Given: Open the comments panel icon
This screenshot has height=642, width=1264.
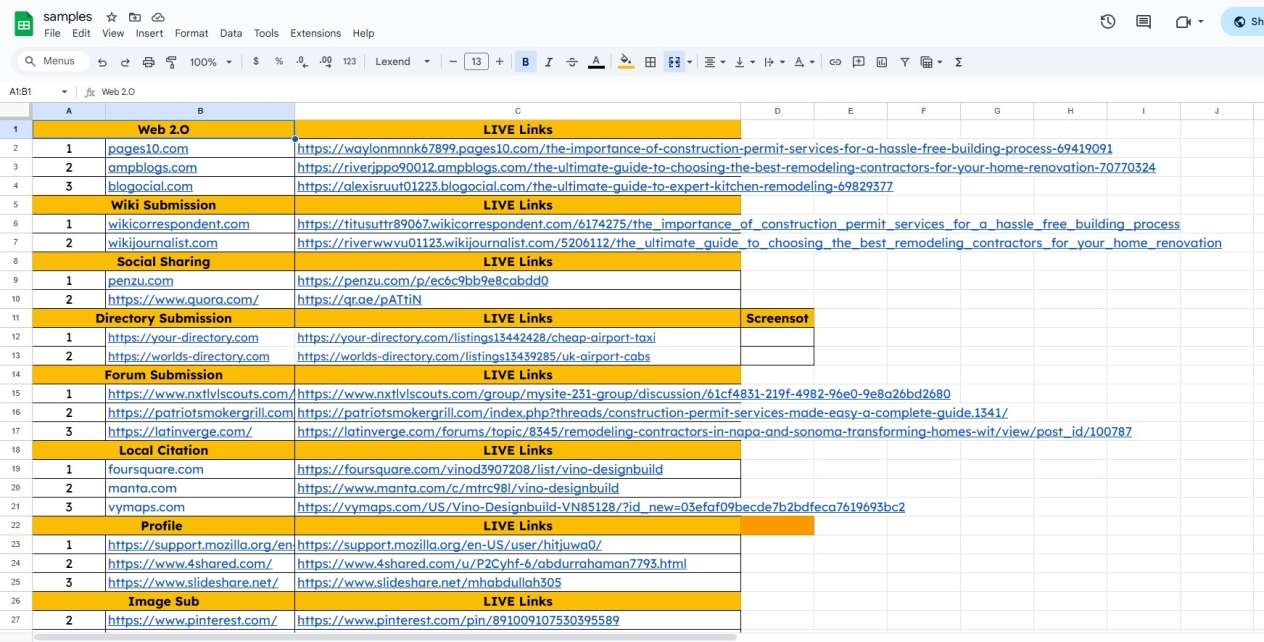Looking at the screenshot, I should 1143,21.
